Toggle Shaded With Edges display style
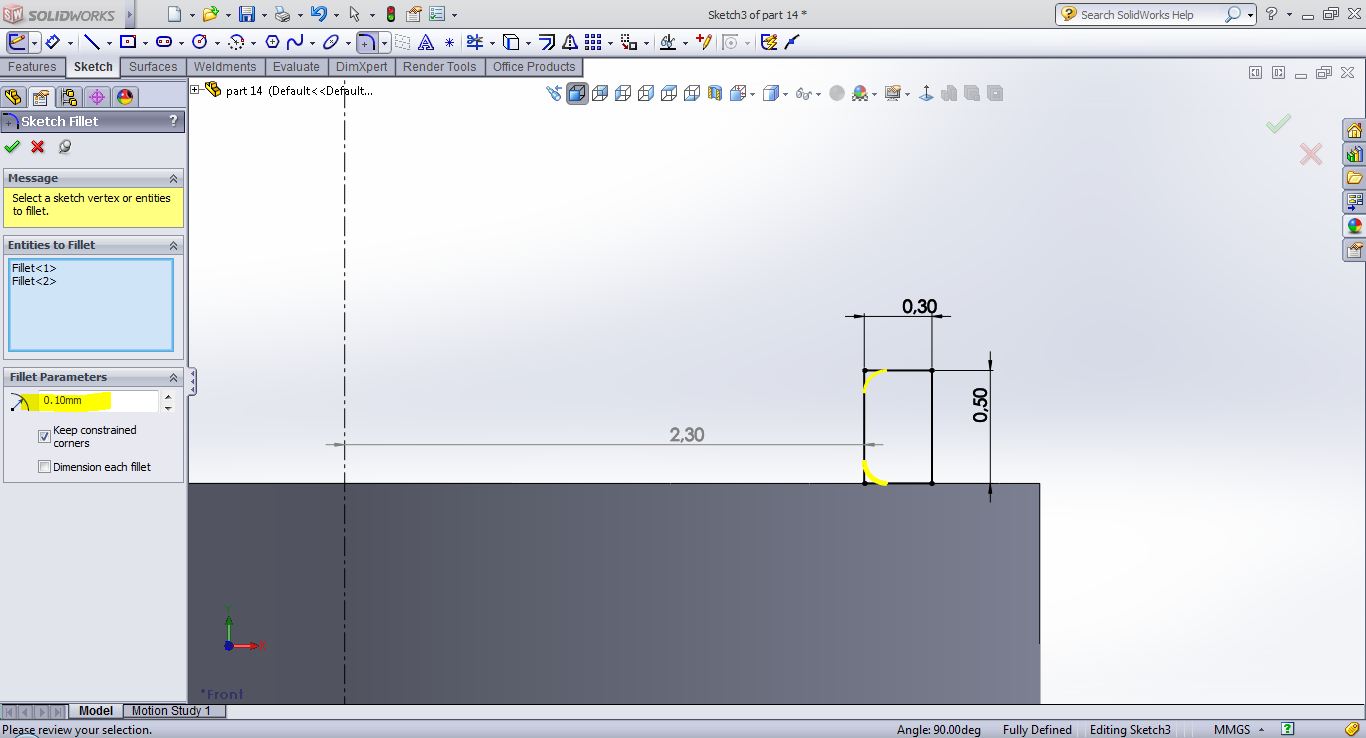Image resolution: width=1366 pixels, height=738 pixels. pyautogui.click(x=577, y=94)
